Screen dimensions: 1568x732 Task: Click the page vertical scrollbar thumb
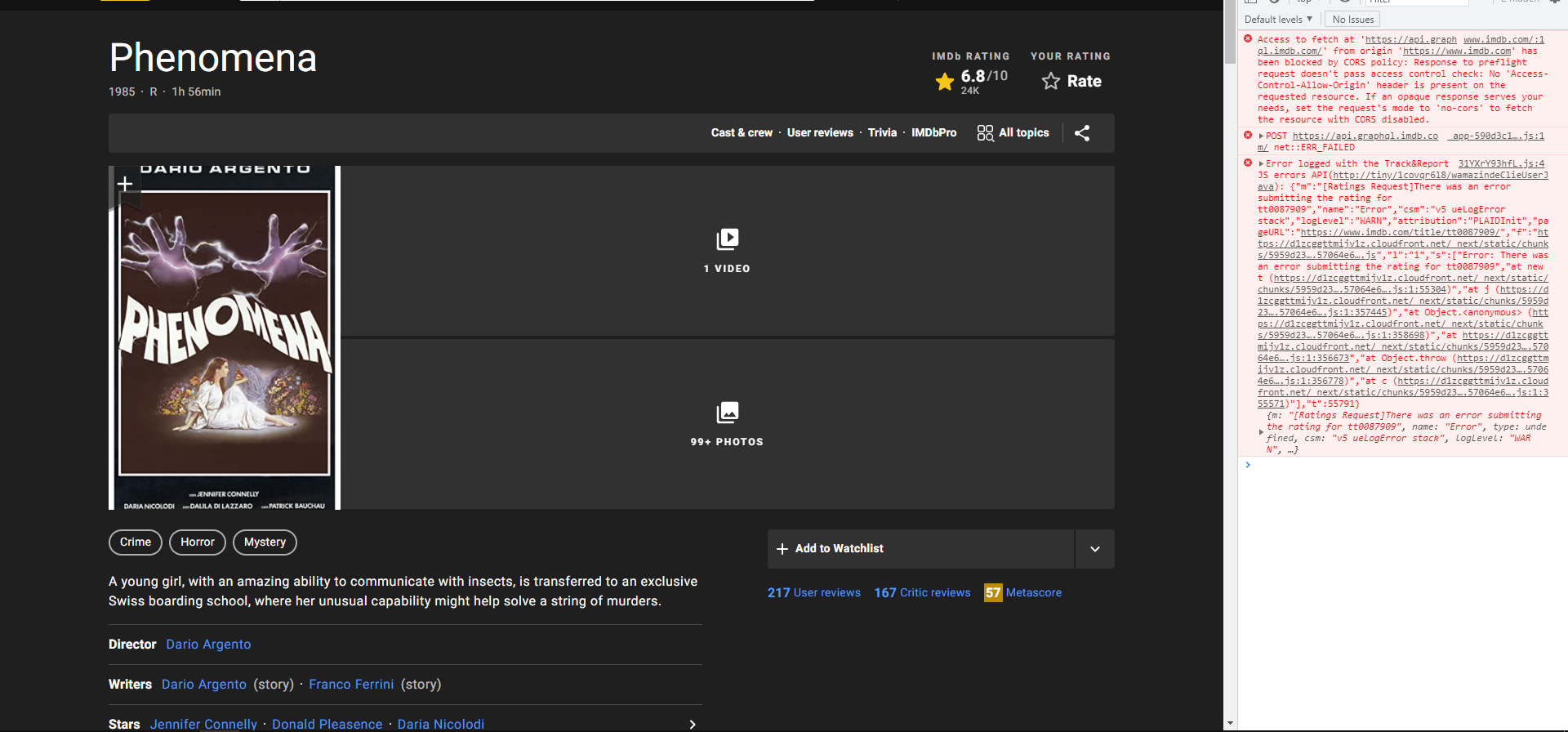(1230, 32)
